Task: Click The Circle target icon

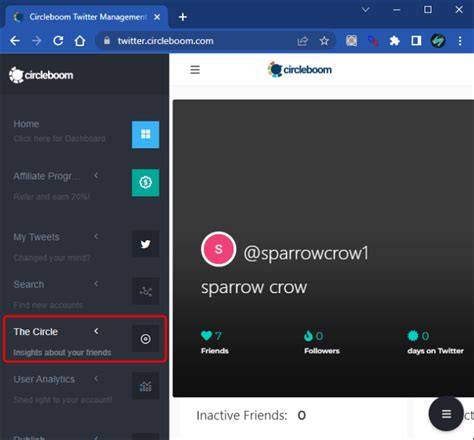Action: click(x=145, y=339)
